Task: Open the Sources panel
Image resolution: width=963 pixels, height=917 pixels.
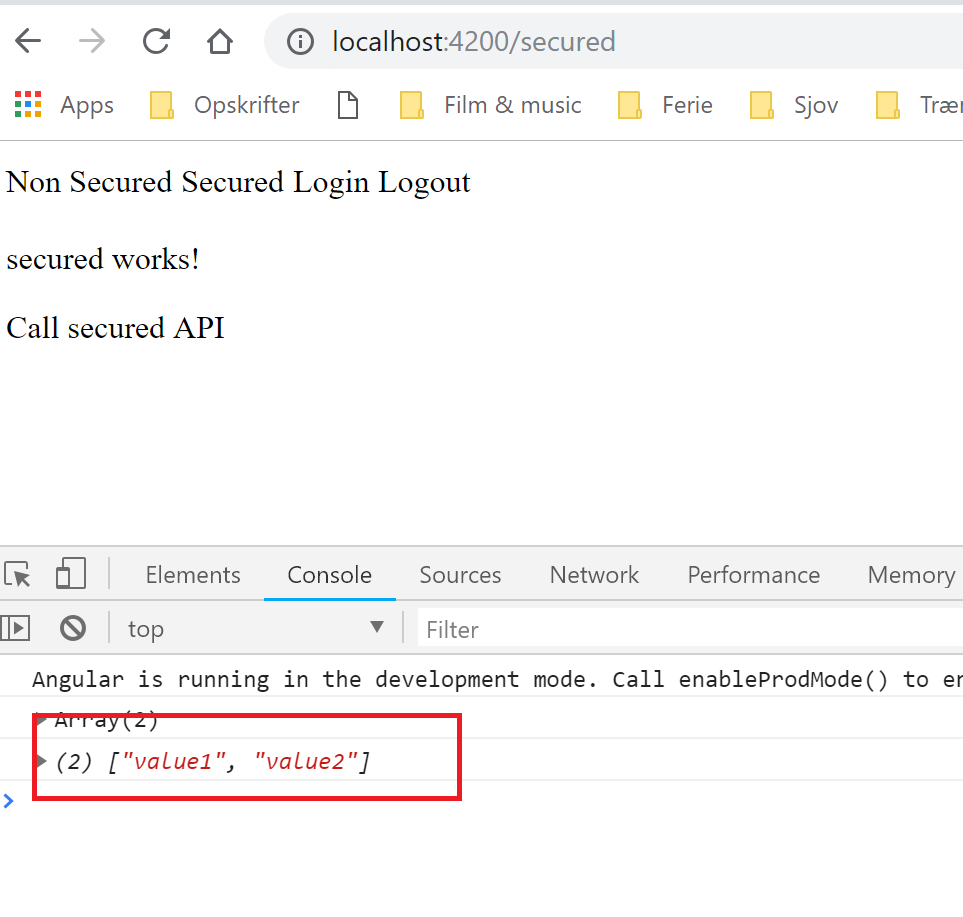Action: (459, 575)
